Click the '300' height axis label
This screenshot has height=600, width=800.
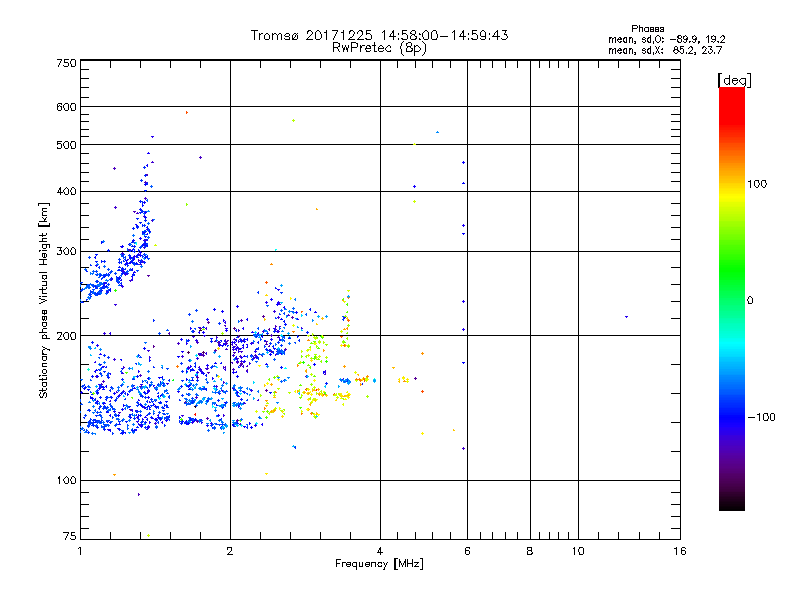click(x=66, y=252)
